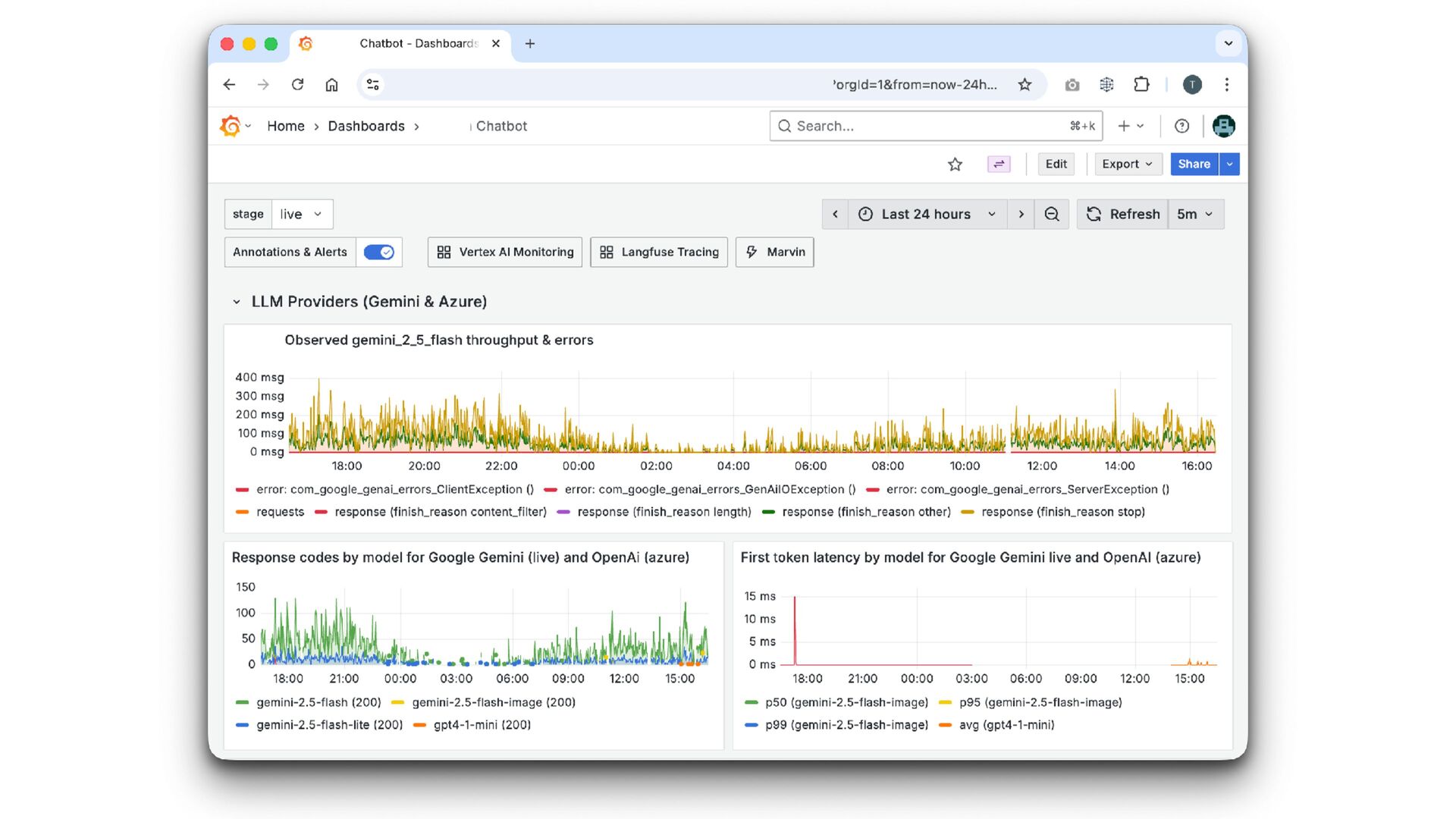The width and height of the screenshot is (1456, 819).
Task: Shift time range forward arrow
Action: pyautogui.click(x=1021, y=214)
